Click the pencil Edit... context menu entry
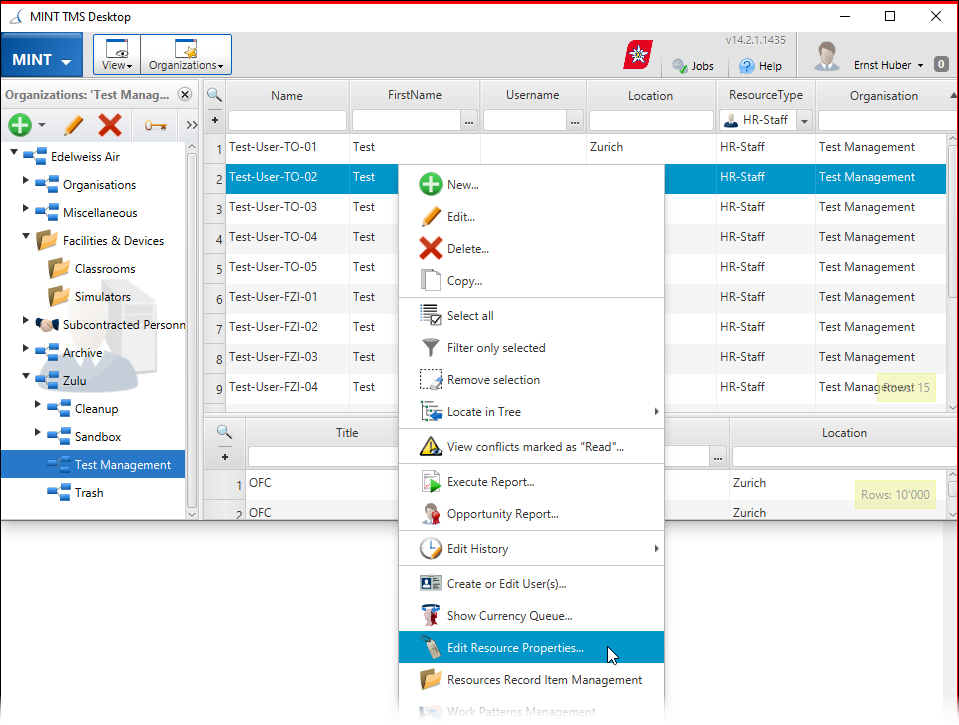Viewport: 959px width, 725px height. (531, 217)
